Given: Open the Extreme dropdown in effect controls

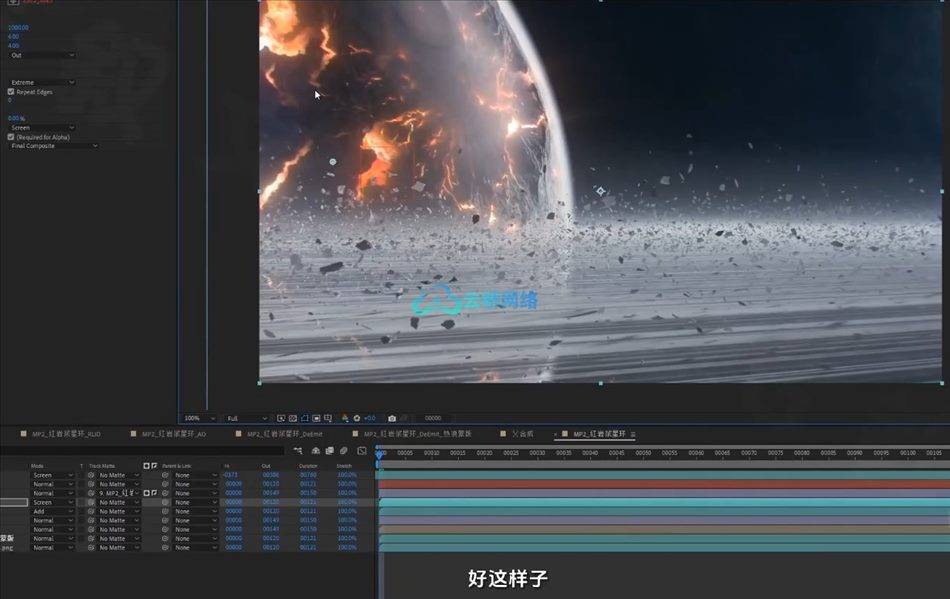Looking at the screenshot, I should coord(42,82).
